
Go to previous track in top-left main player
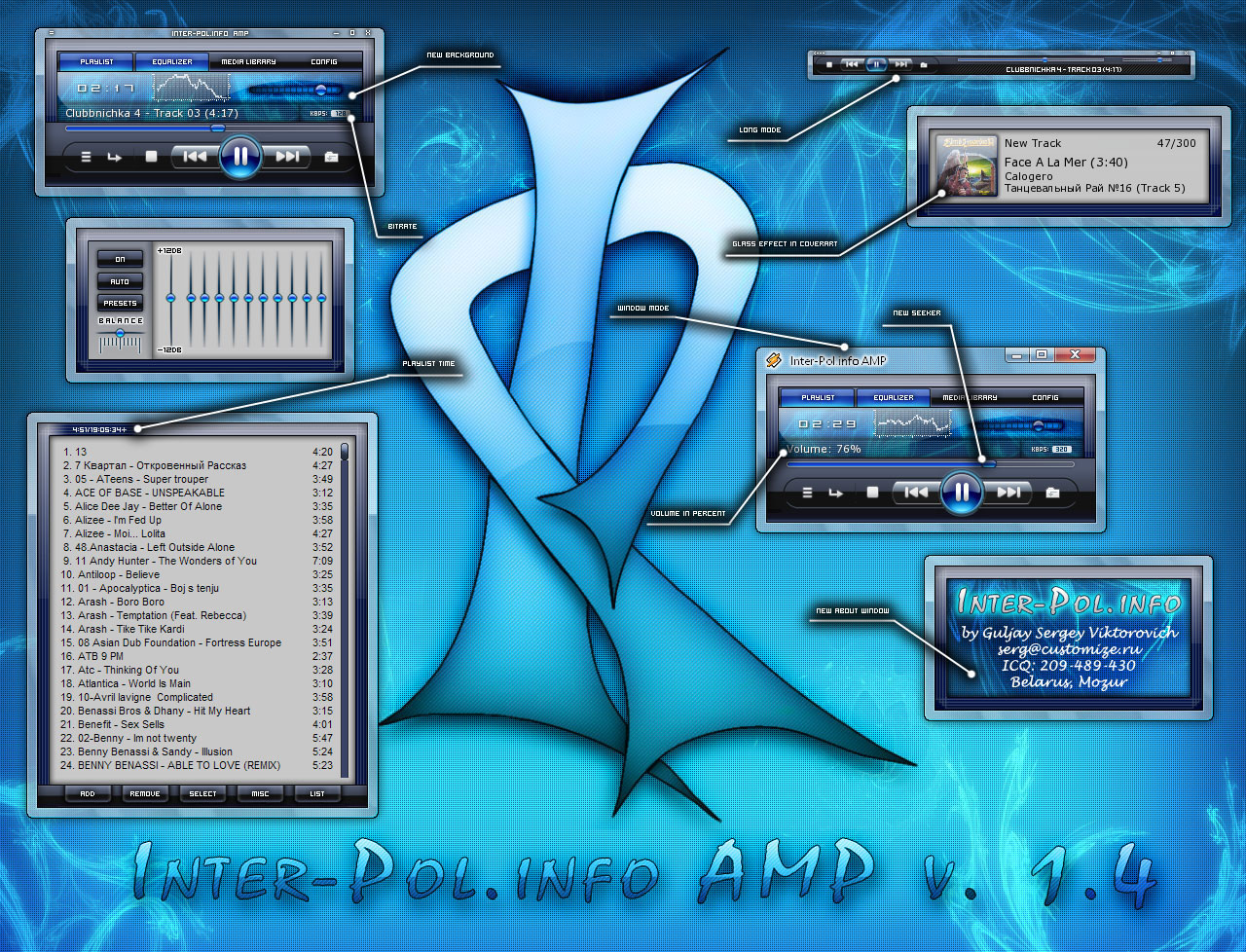[x=195, y=156]
